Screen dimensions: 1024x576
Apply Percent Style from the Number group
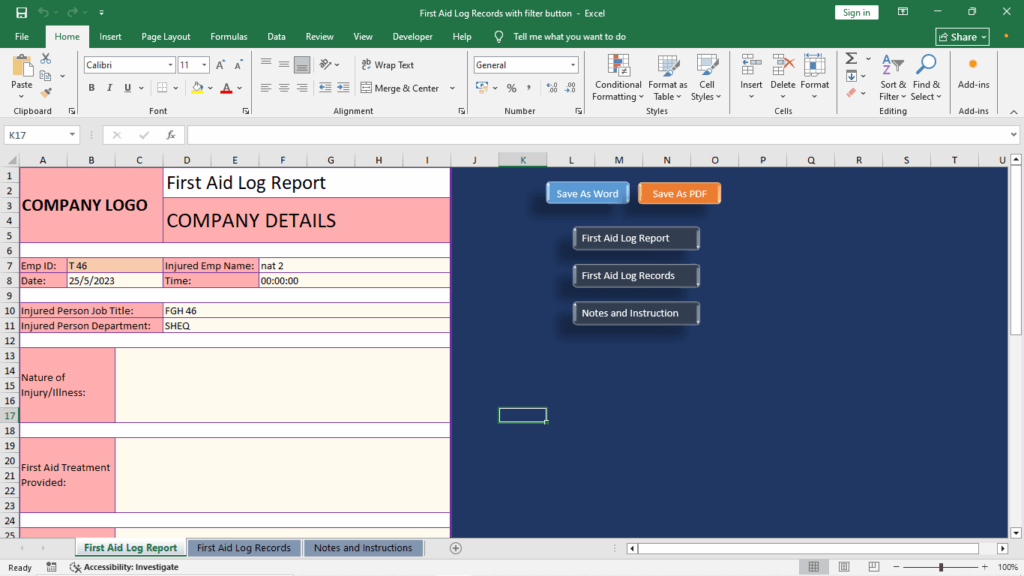511,88
